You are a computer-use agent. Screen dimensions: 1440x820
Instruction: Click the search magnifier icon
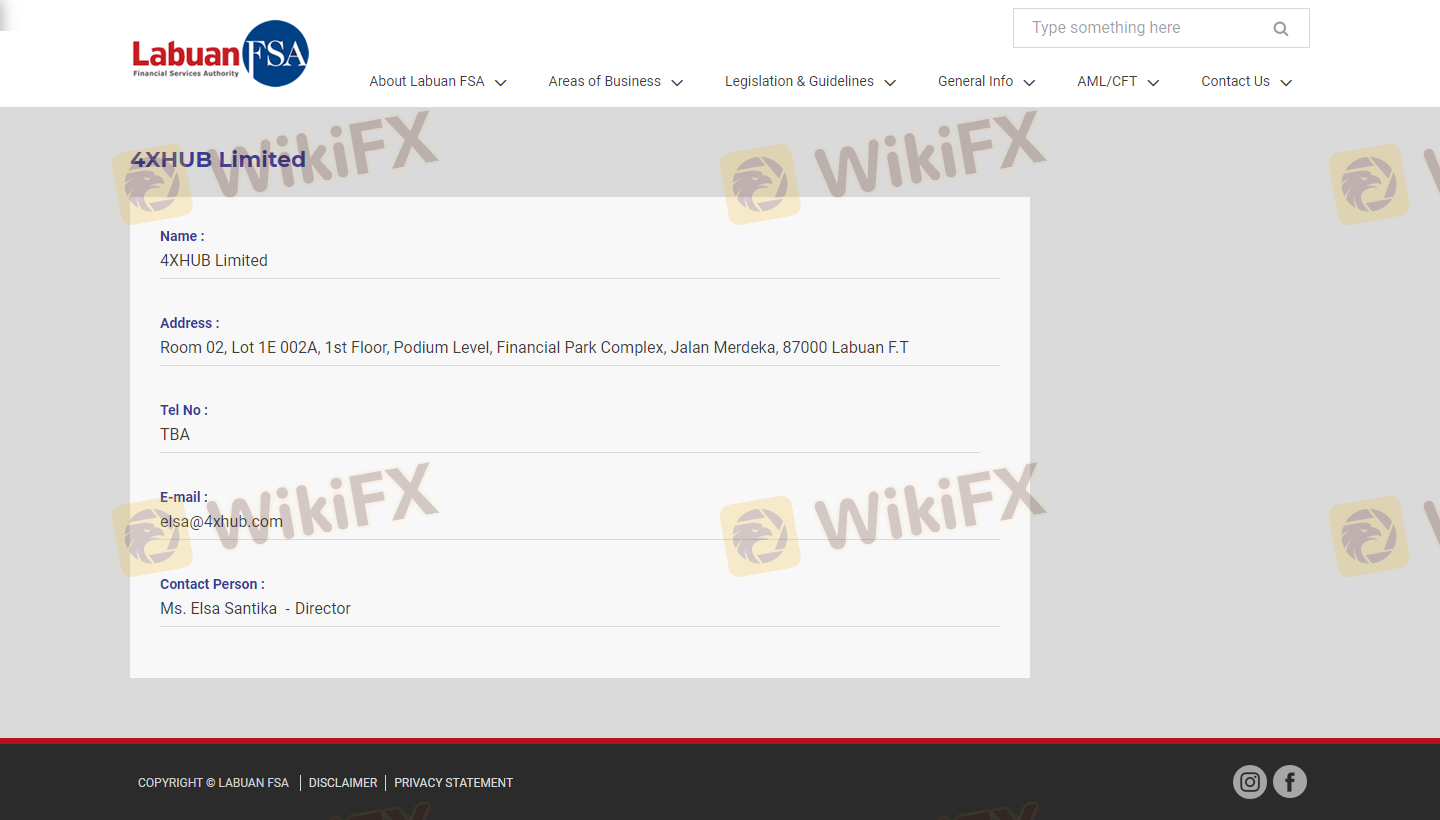pos(1280,29)
